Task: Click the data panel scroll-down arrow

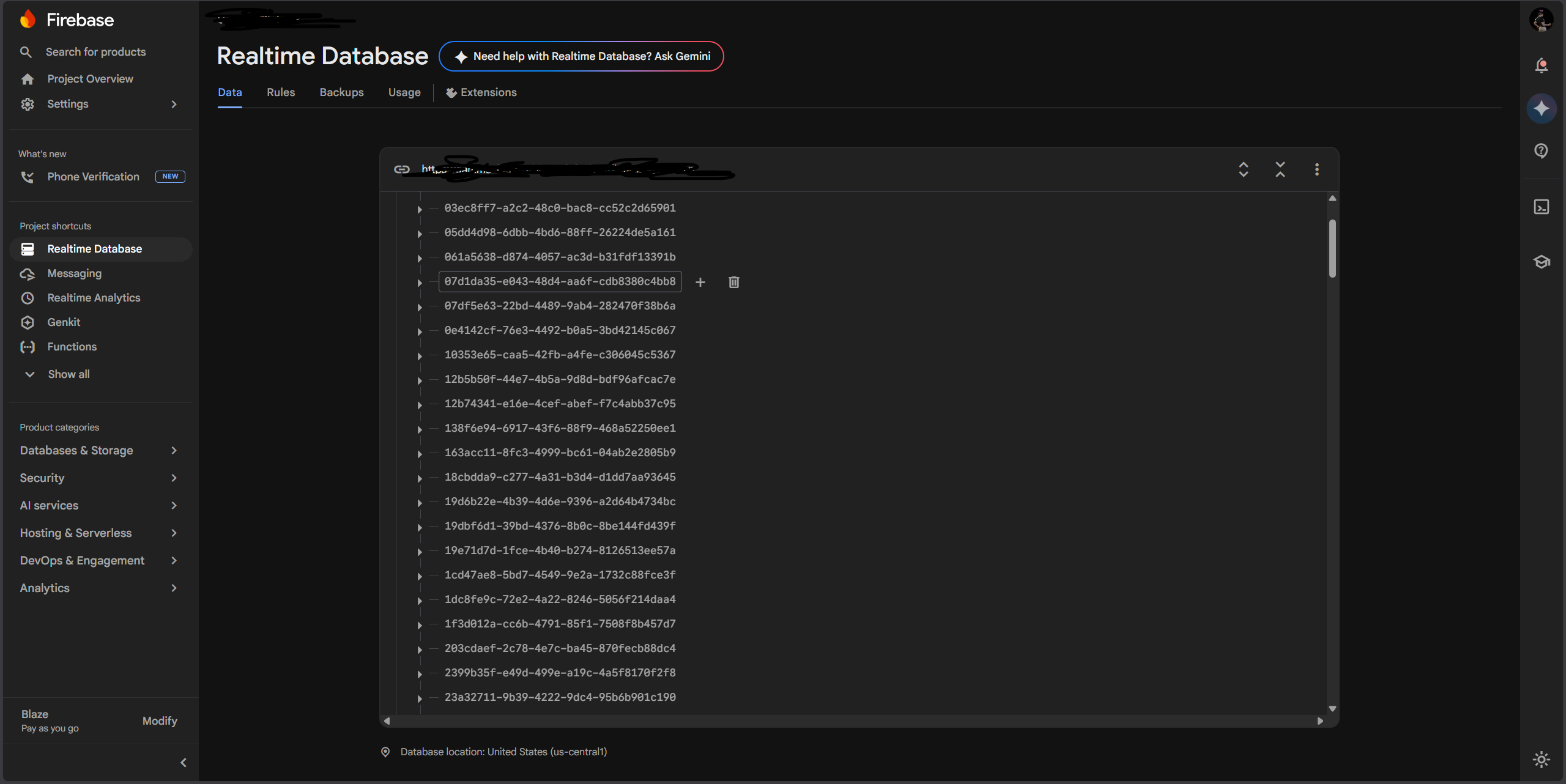Action: 1332,708
